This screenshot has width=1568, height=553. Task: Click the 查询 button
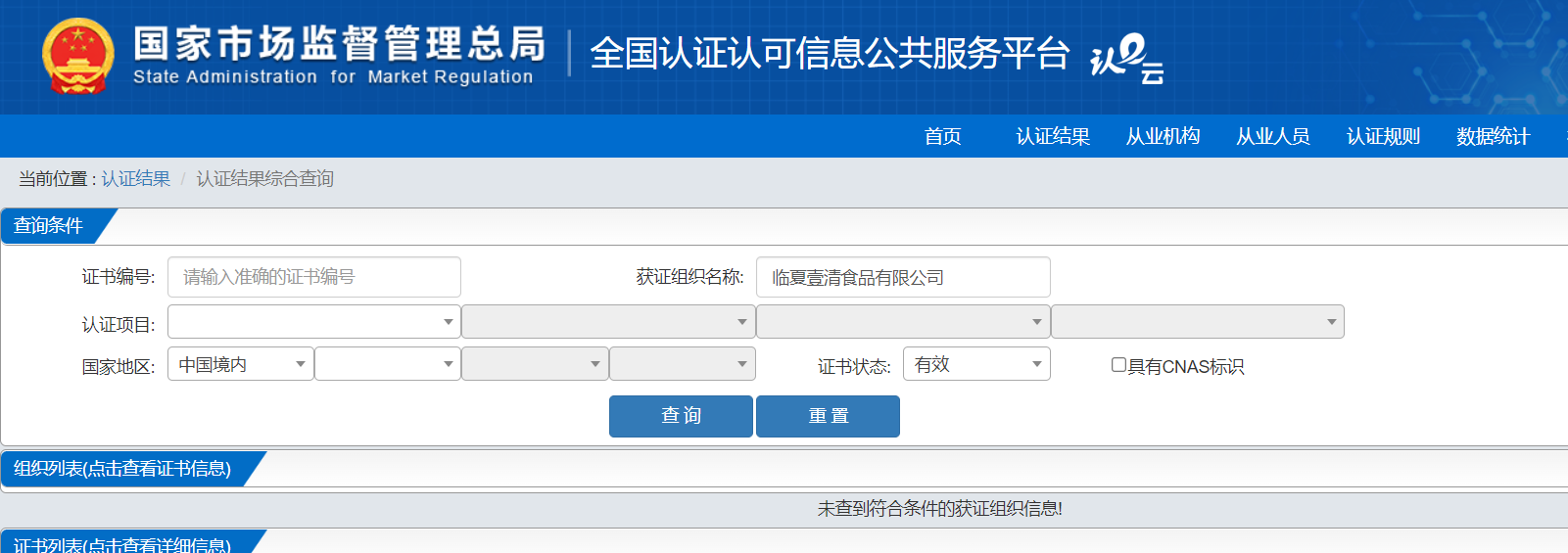[x=681, y=416]
